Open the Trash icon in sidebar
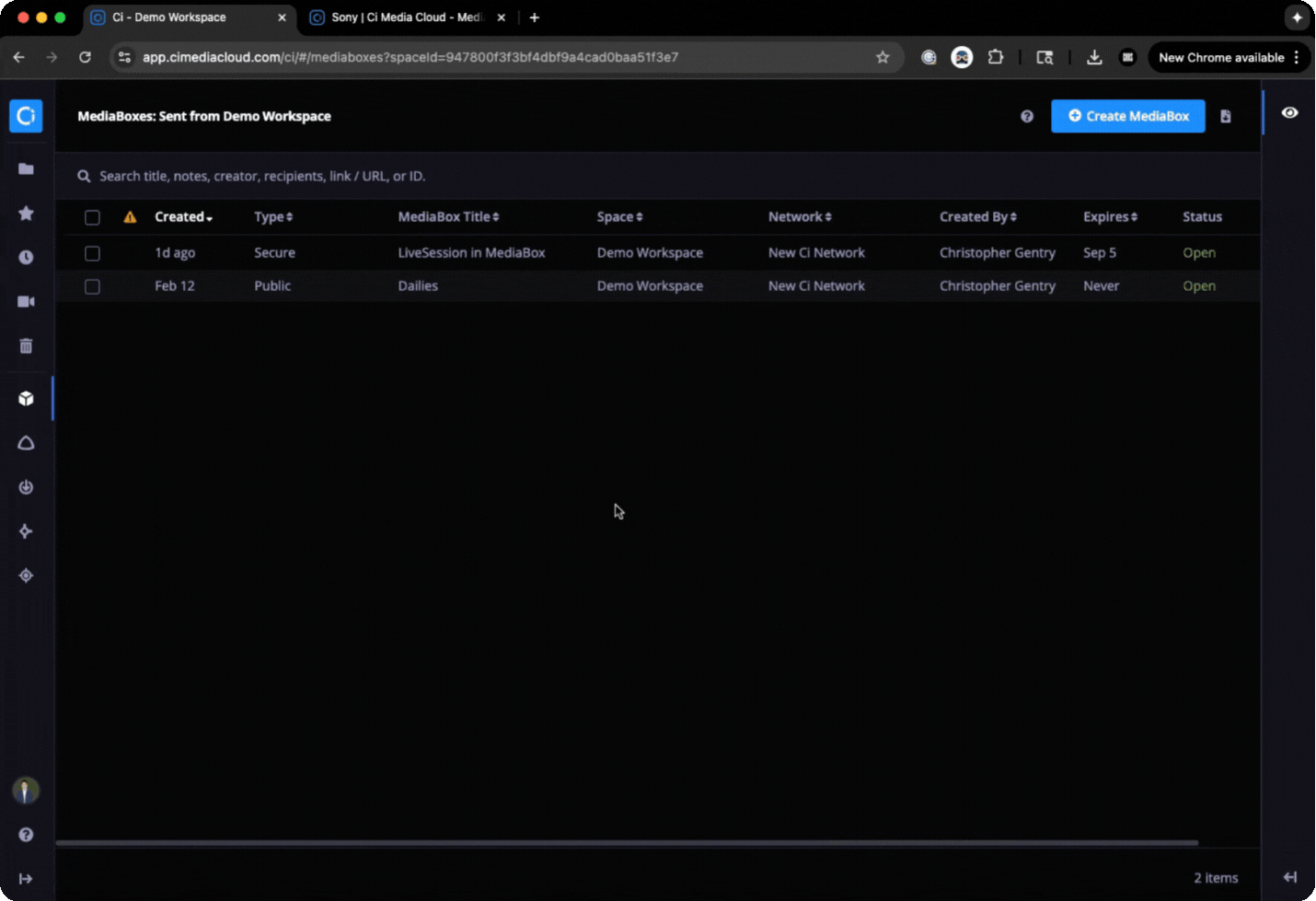1316x901 pixels. [26, 346]
